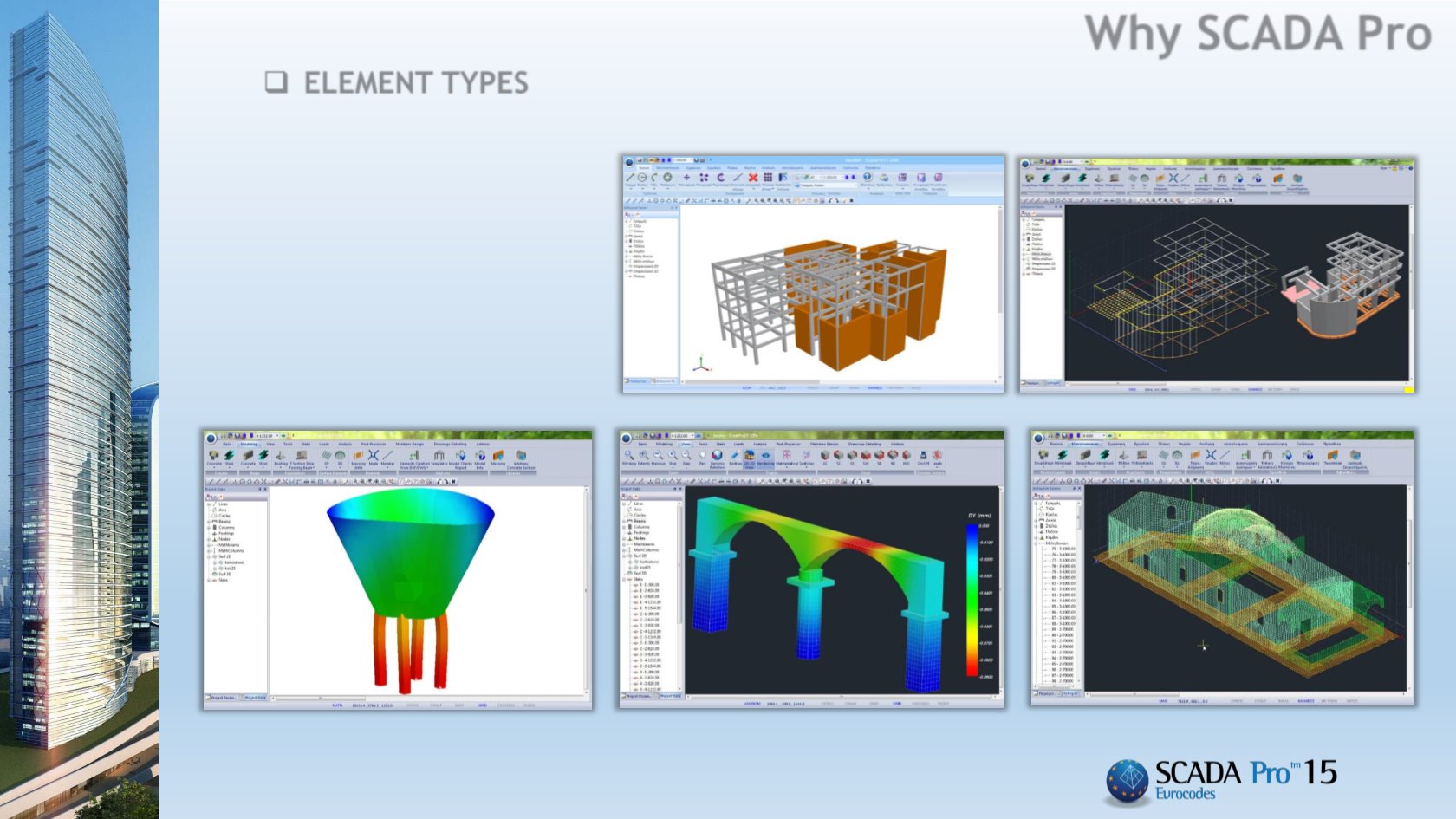Viewport: 1456px width, 819px height.
Task: Click grid array icon in orange building window
Action: [x=768, y=177]
